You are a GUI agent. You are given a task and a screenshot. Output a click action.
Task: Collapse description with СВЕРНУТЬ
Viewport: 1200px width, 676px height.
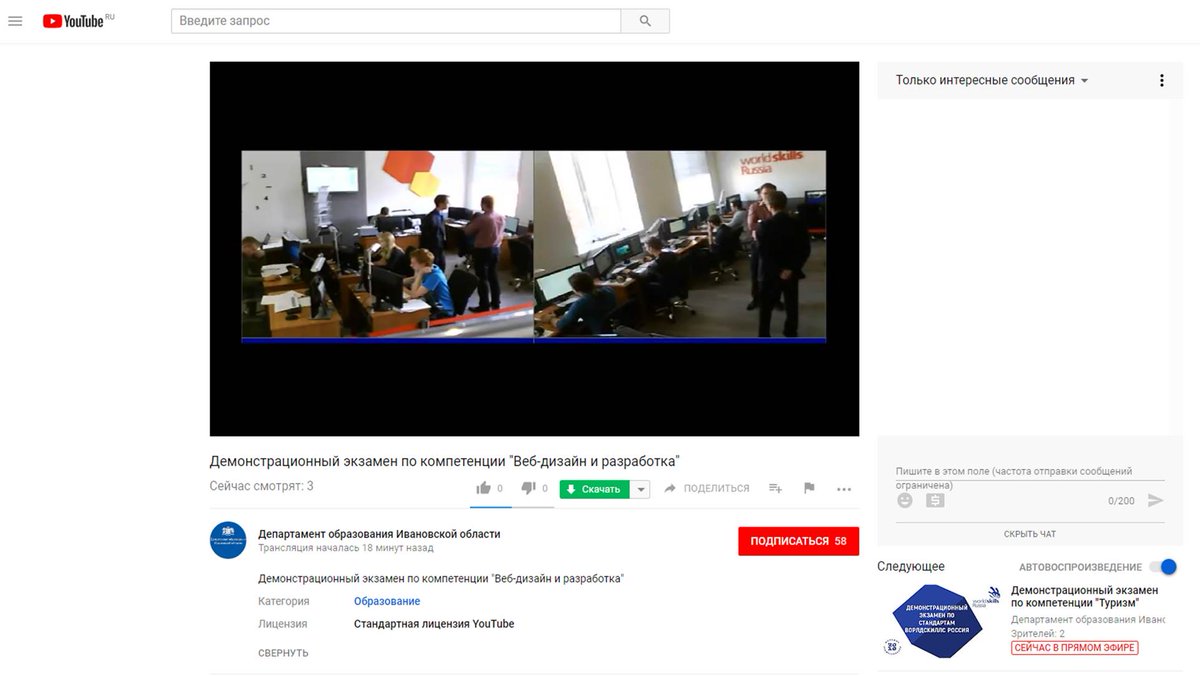tap(283, 653)
